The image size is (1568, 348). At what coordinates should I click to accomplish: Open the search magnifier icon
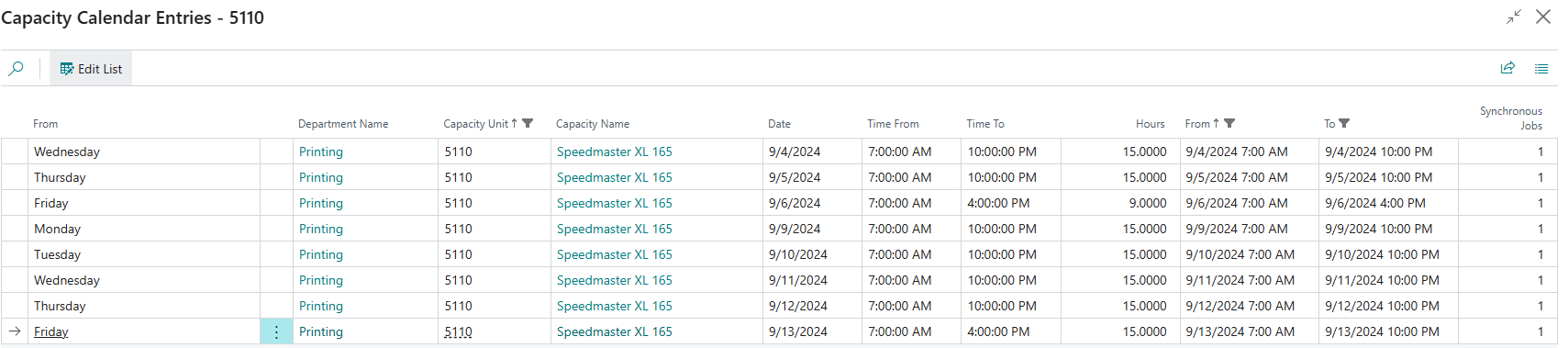[16, 69]
